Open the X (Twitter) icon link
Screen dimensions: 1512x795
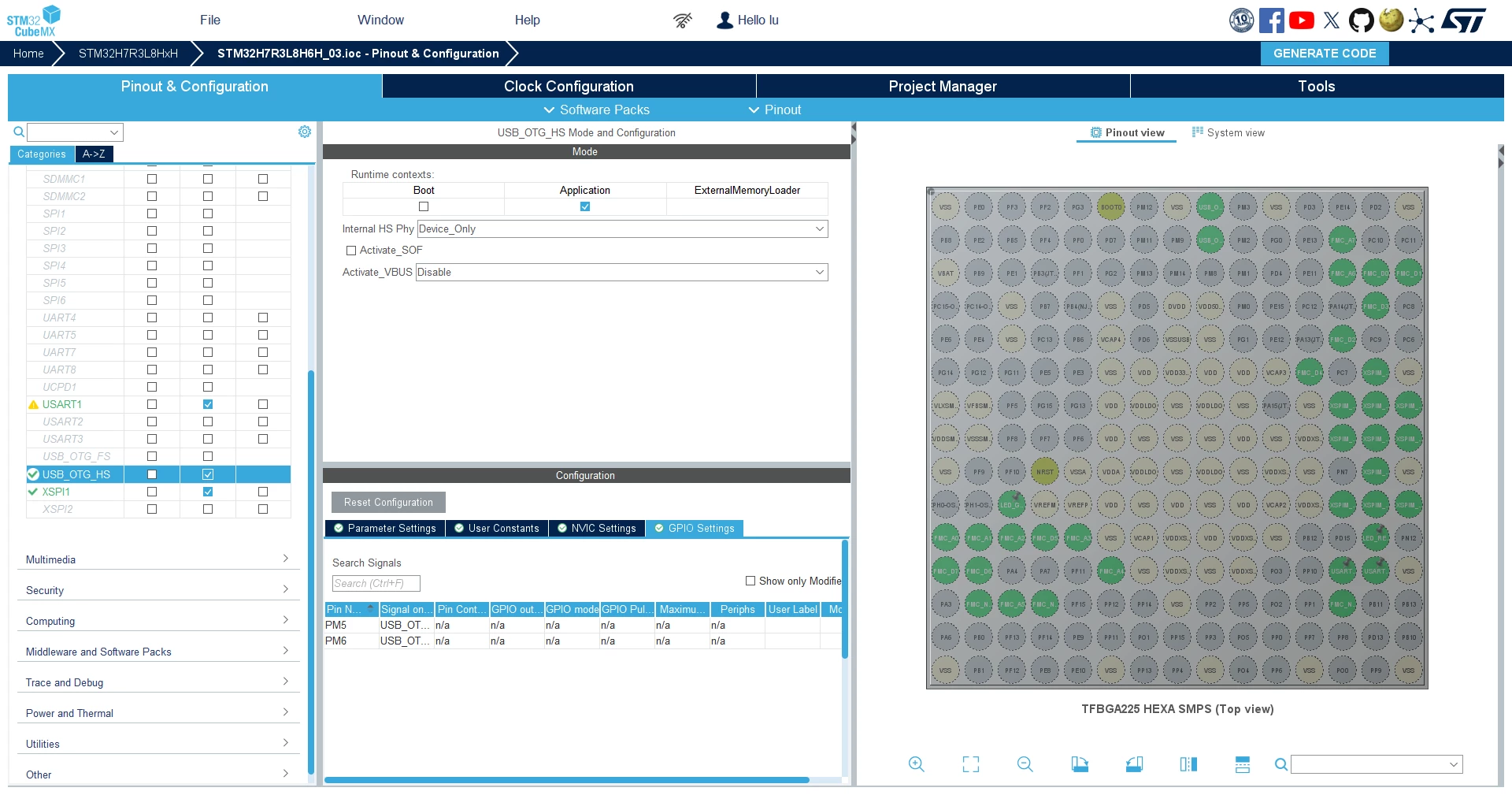pos(1332,20)
